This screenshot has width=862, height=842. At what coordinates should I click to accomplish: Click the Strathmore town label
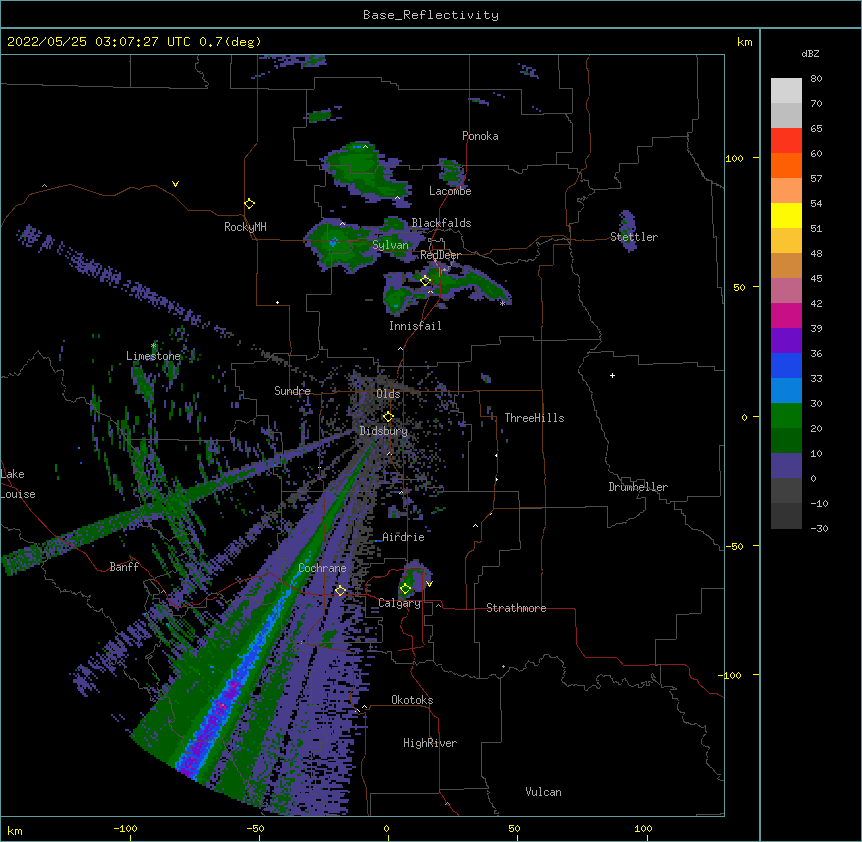click(x=516, y=608)
